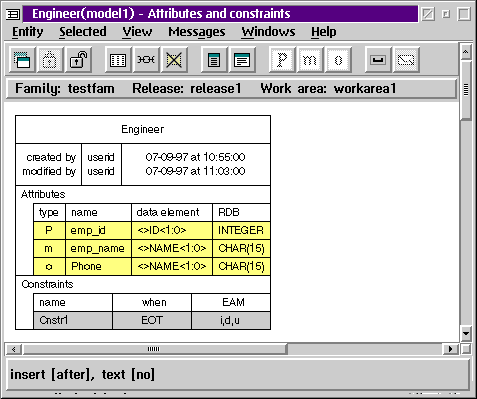Click the narrow document list icon
This screenshot has height=399, width=477.
pyautogui.click(x=214, y=60)
